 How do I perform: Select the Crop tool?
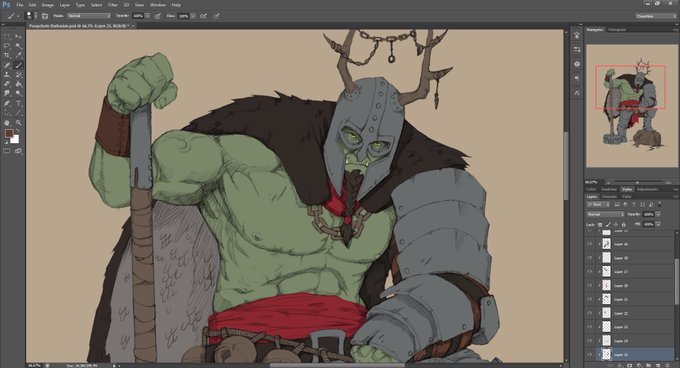tap(7, 55)
